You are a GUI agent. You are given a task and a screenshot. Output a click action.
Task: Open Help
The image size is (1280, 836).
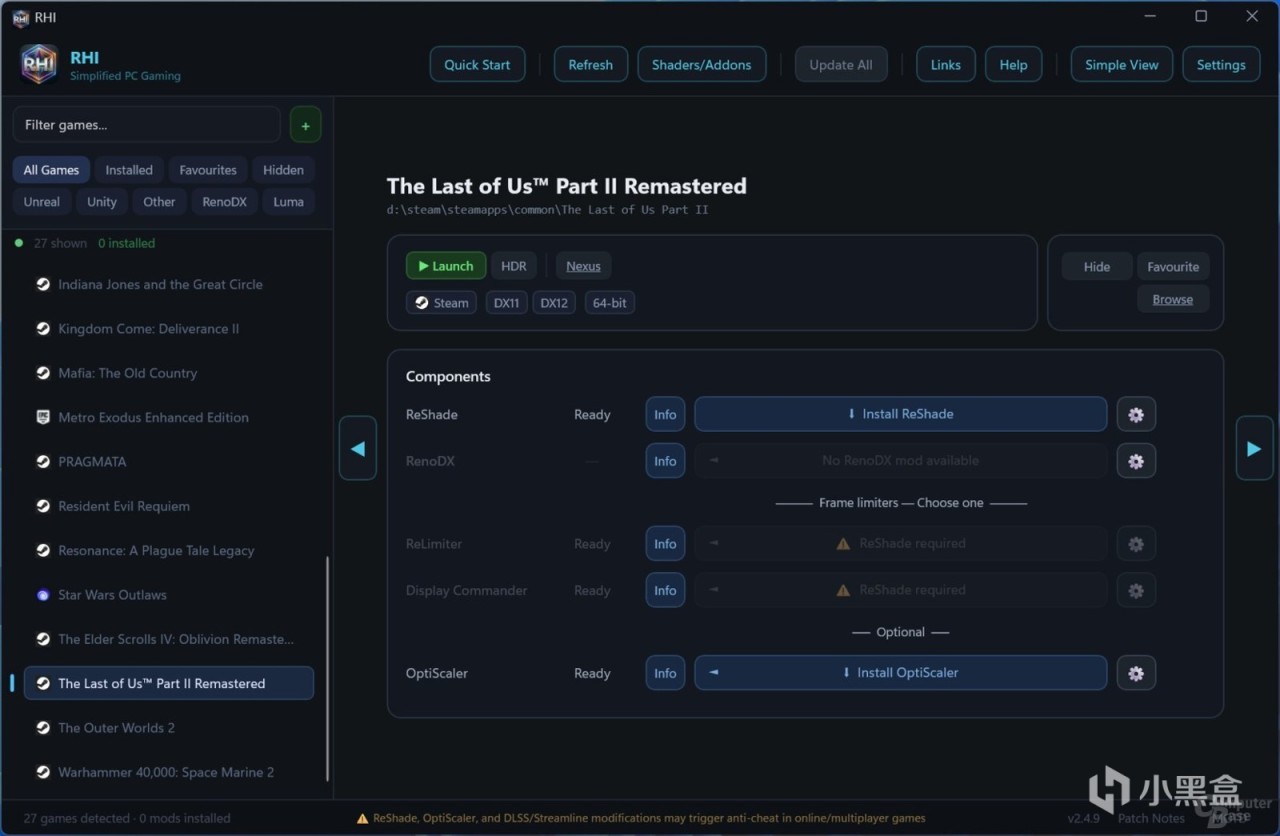click(x=1013, y=65)
